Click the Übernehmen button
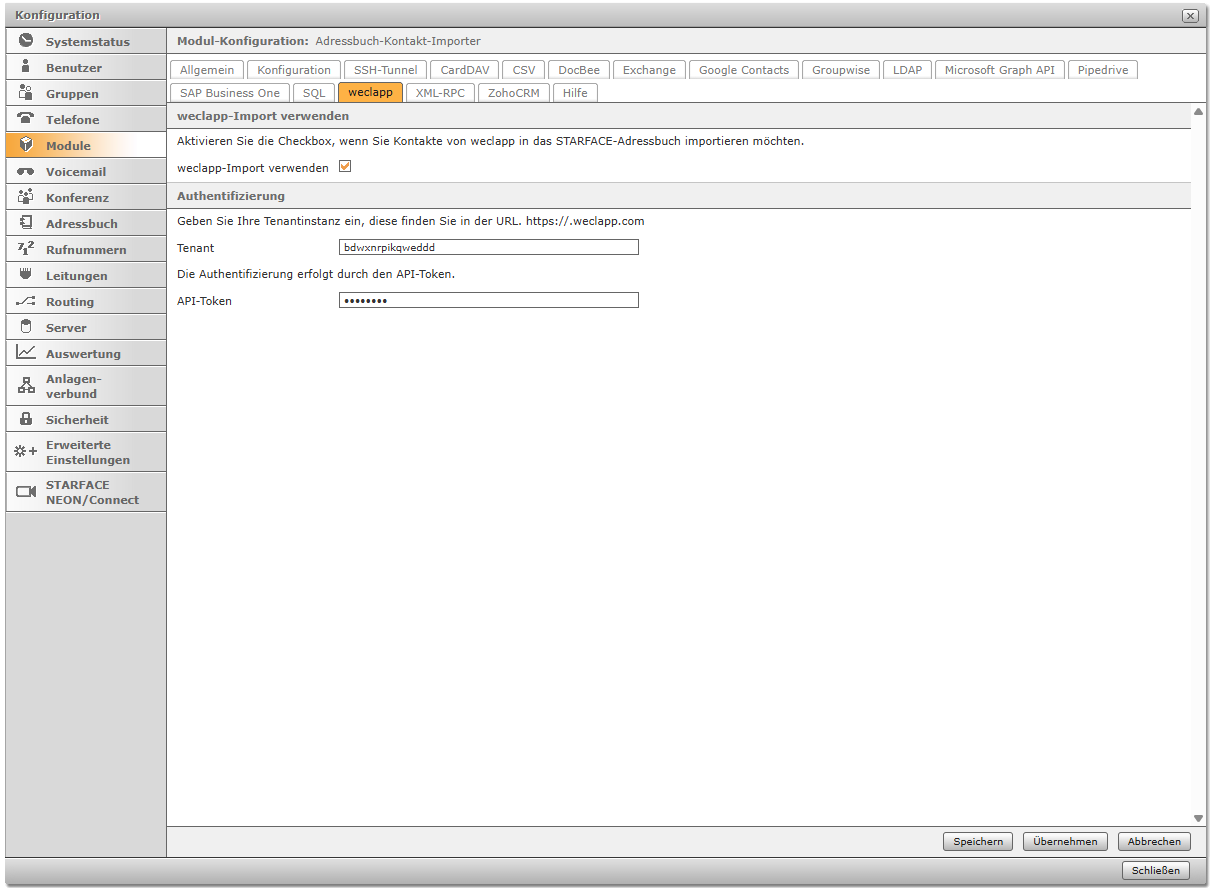Screen dimensions: 1215x893 point(1065,842)
